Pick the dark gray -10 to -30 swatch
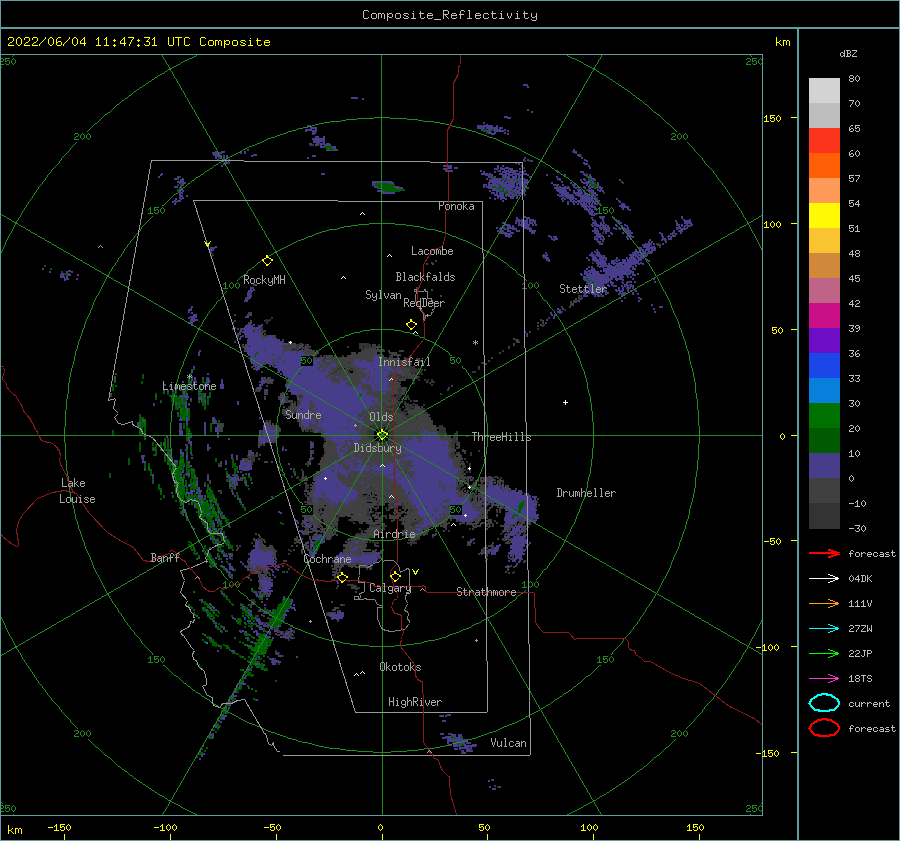The height and width of the screenshot is (841, 900). coord(824,516)
